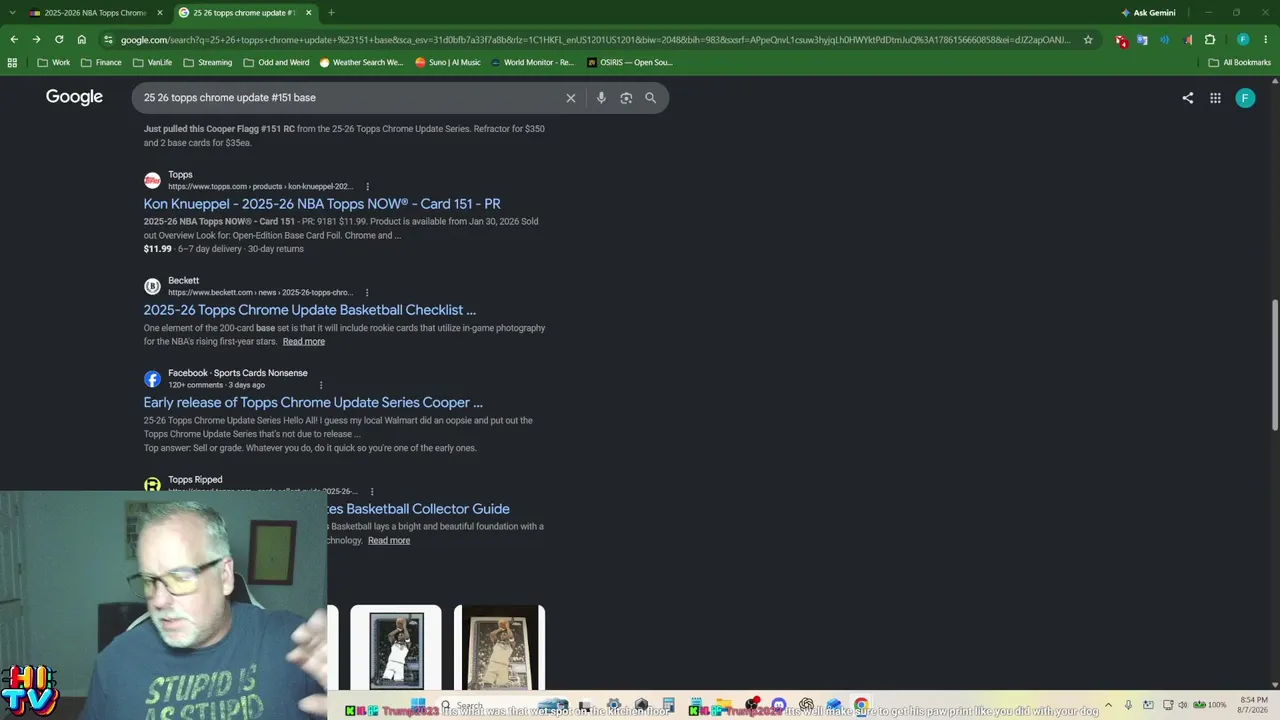
Task: Search by image with Google Lens
Action: pos(626,98)
